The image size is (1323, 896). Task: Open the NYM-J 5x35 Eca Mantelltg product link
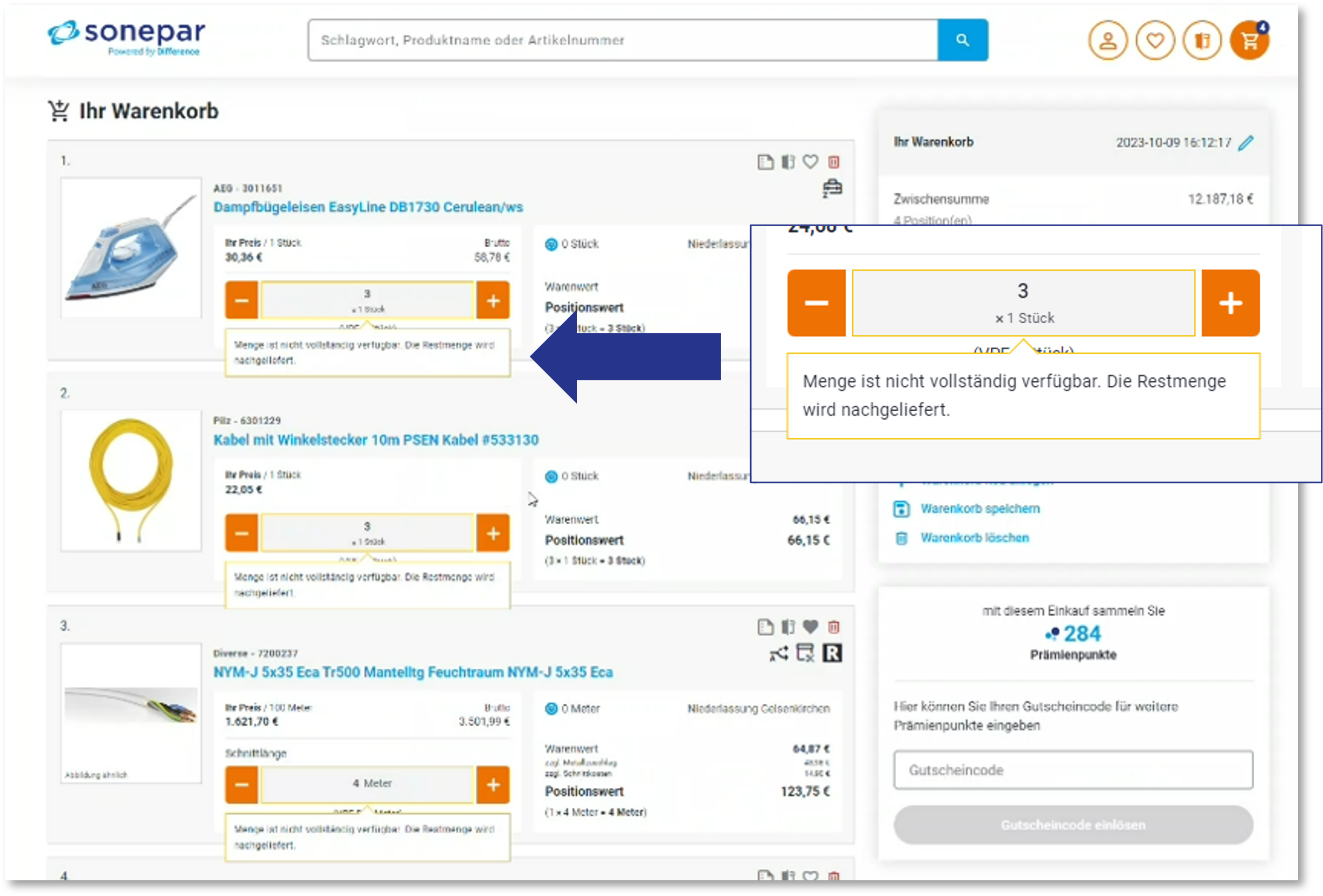pos(413,673)
